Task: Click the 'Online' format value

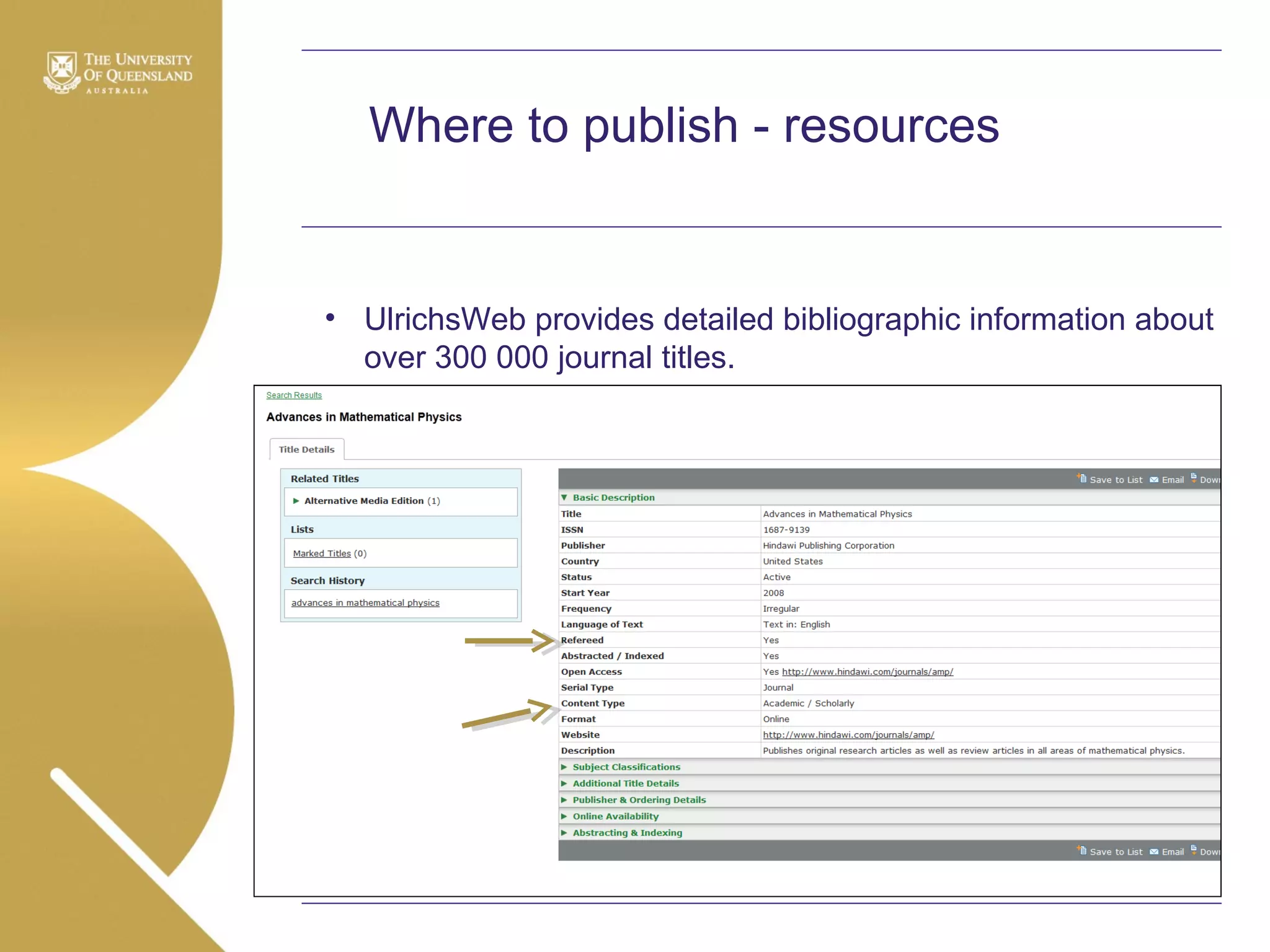Action: (776, 719)
